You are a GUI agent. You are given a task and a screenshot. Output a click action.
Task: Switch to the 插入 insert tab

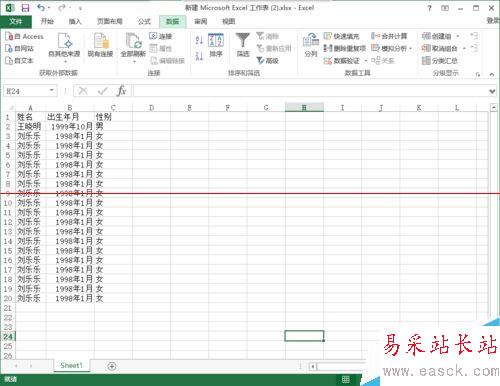coord(75,22)
